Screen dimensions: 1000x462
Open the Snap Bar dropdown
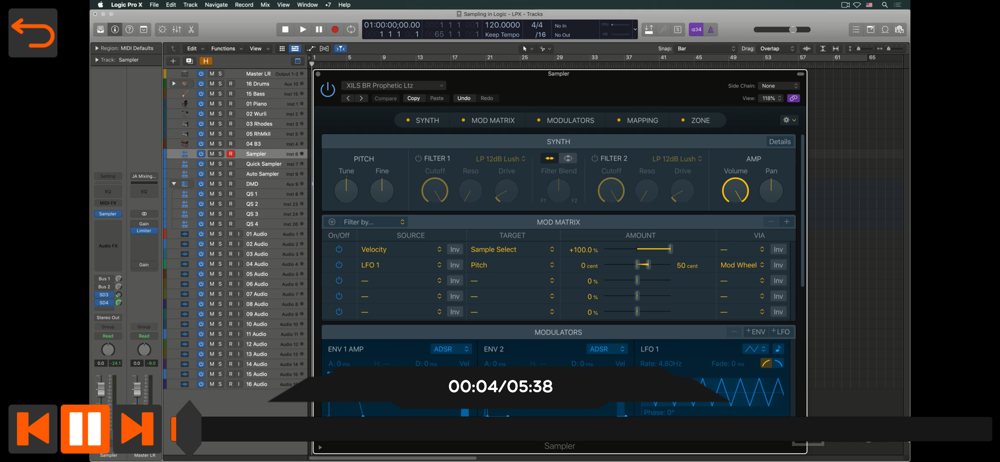[x=705, y=48]
